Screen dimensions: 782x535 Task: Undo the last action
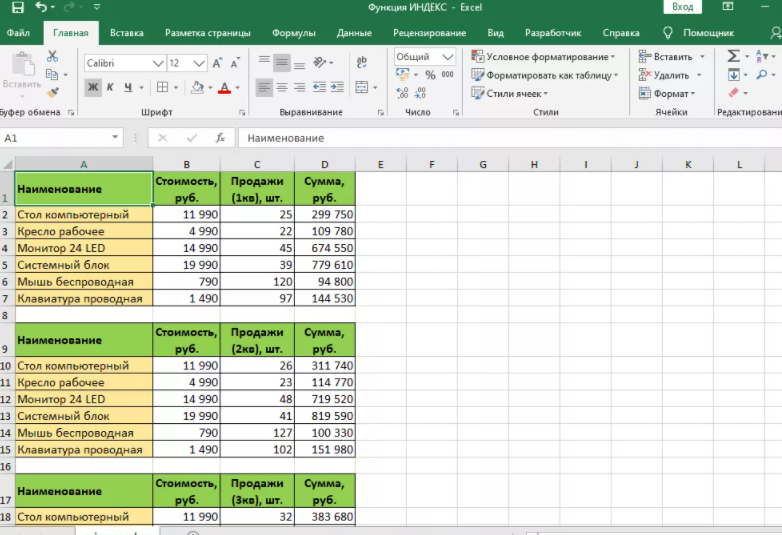41,7
